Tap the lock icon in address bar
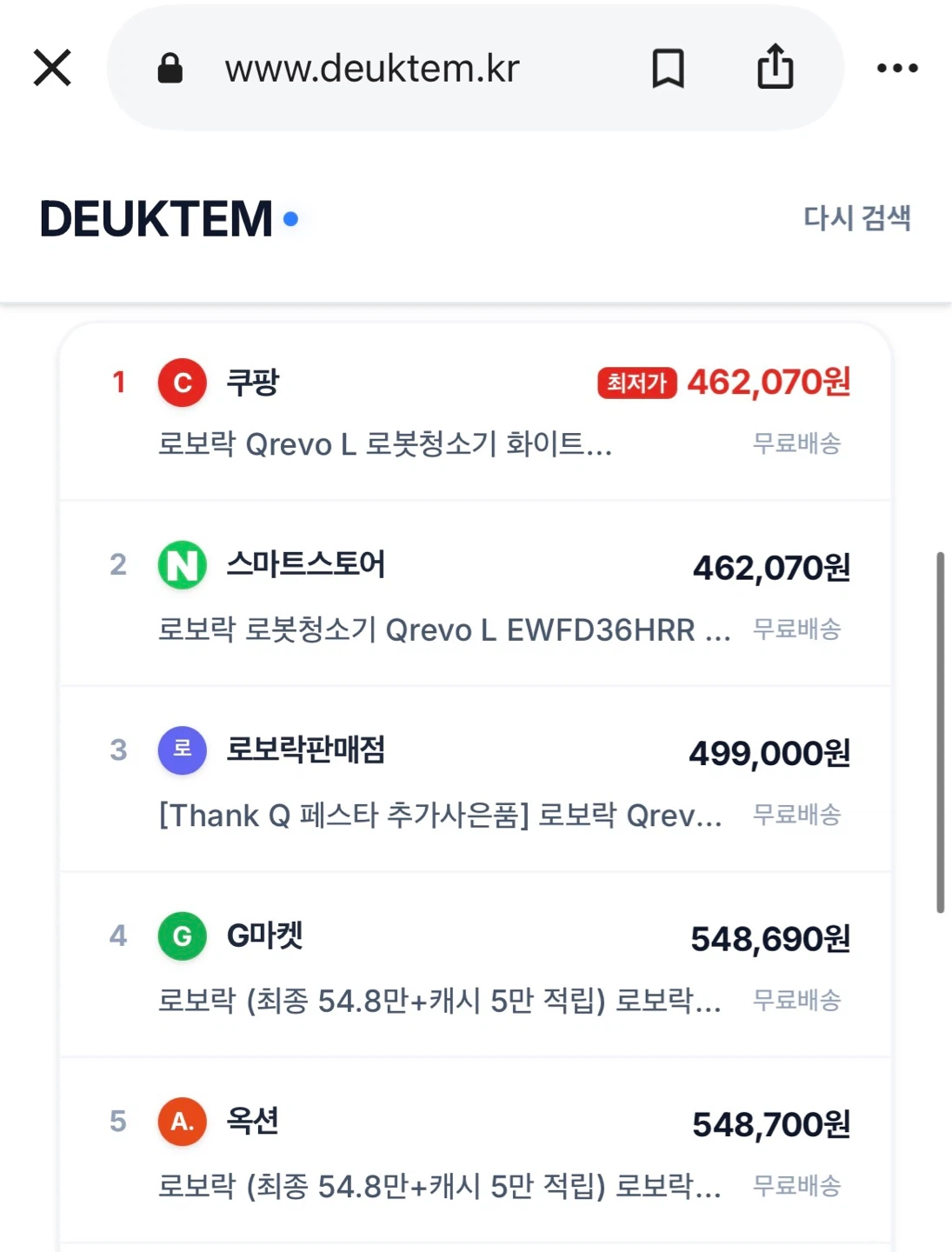The width and height of the screenshot is (952, 1252). tap(170, 68)
